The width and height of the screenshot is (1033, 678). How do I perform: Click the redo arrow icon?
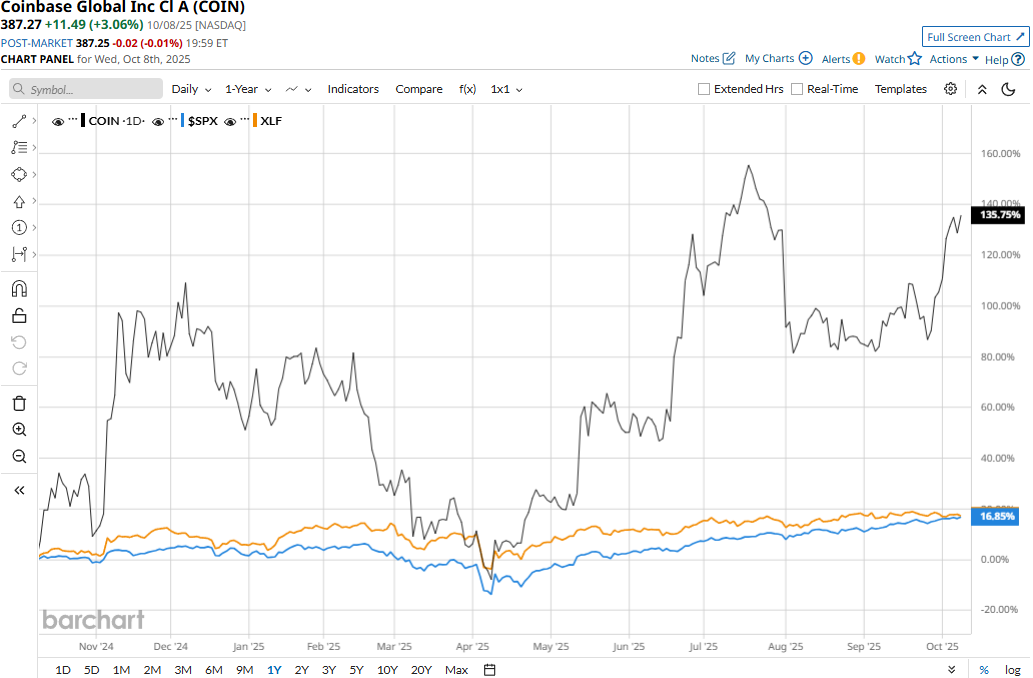click(19, 368)
